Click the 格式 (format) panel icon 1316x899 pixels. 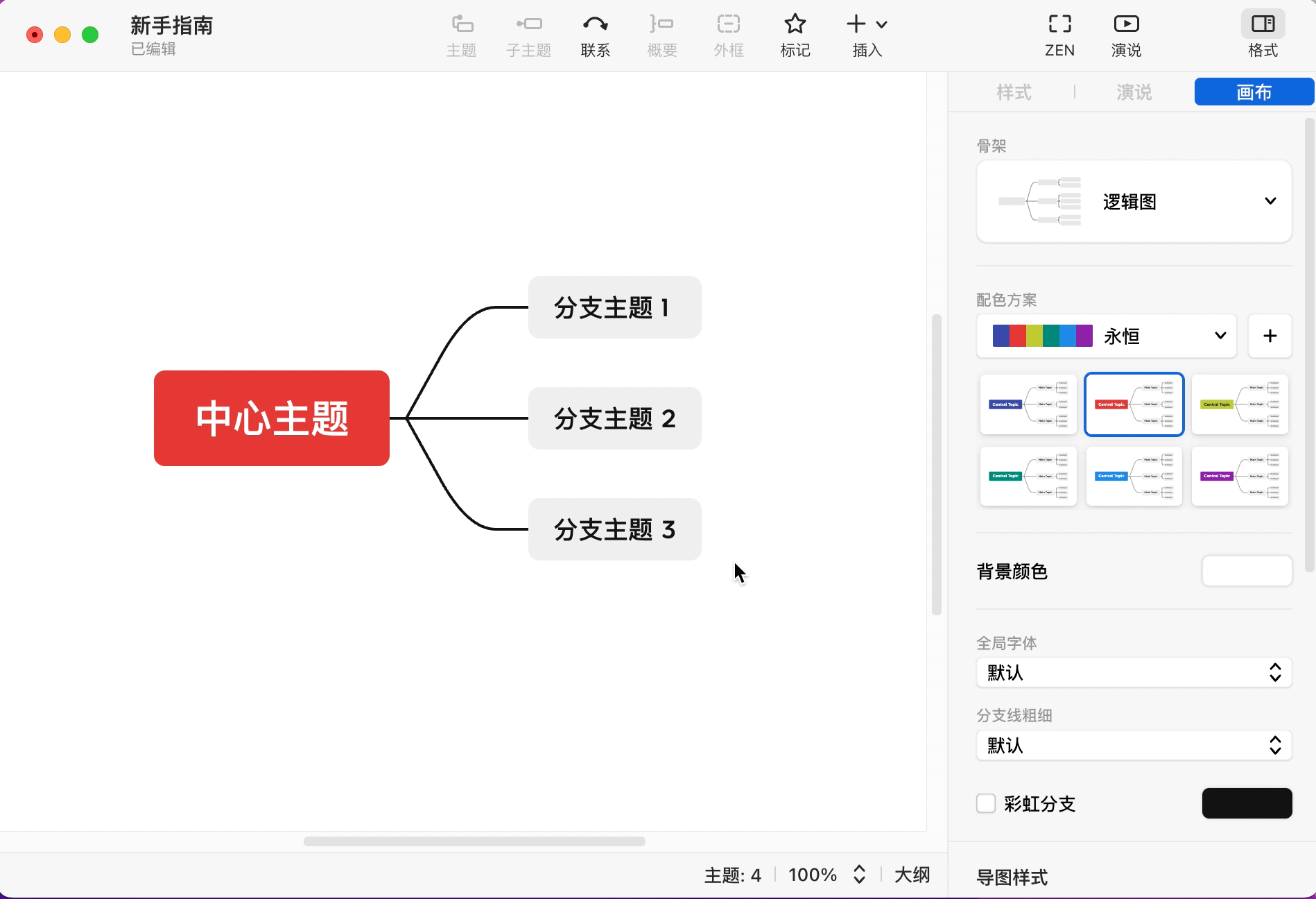[1262, 35]
